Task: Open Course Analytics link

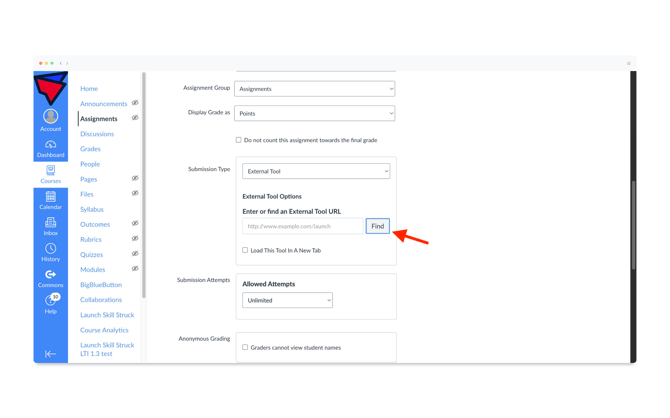Action: 104,330
